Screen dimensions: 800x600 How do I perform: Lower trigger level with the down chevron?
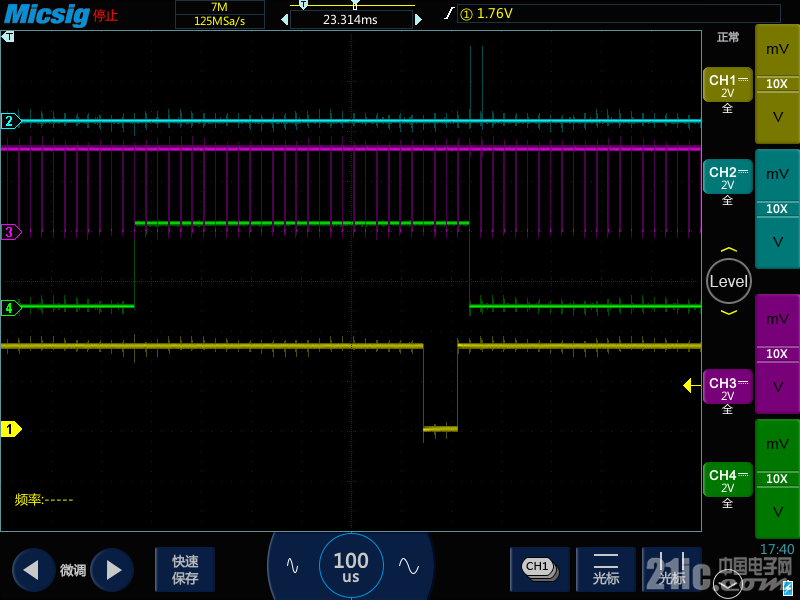click(x=729, y=312)
